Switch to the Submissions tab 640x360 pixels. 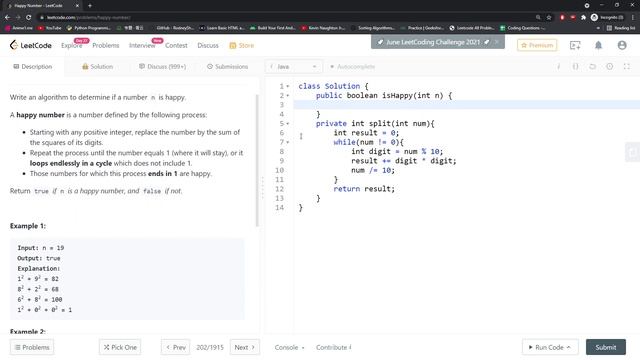pyautogui.click(x=227, y=67)
